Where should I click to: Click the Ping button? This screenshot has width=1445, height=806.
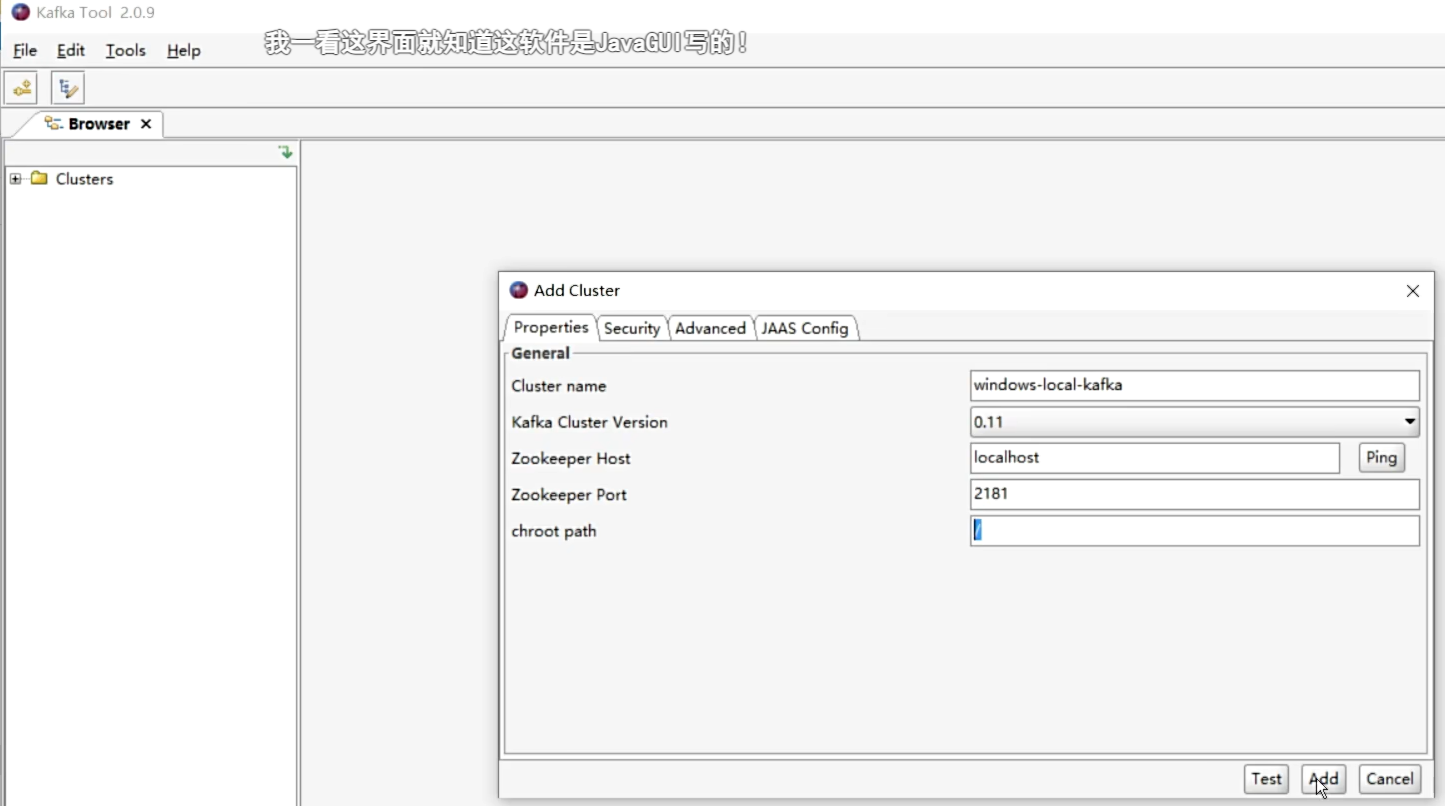1381,457
